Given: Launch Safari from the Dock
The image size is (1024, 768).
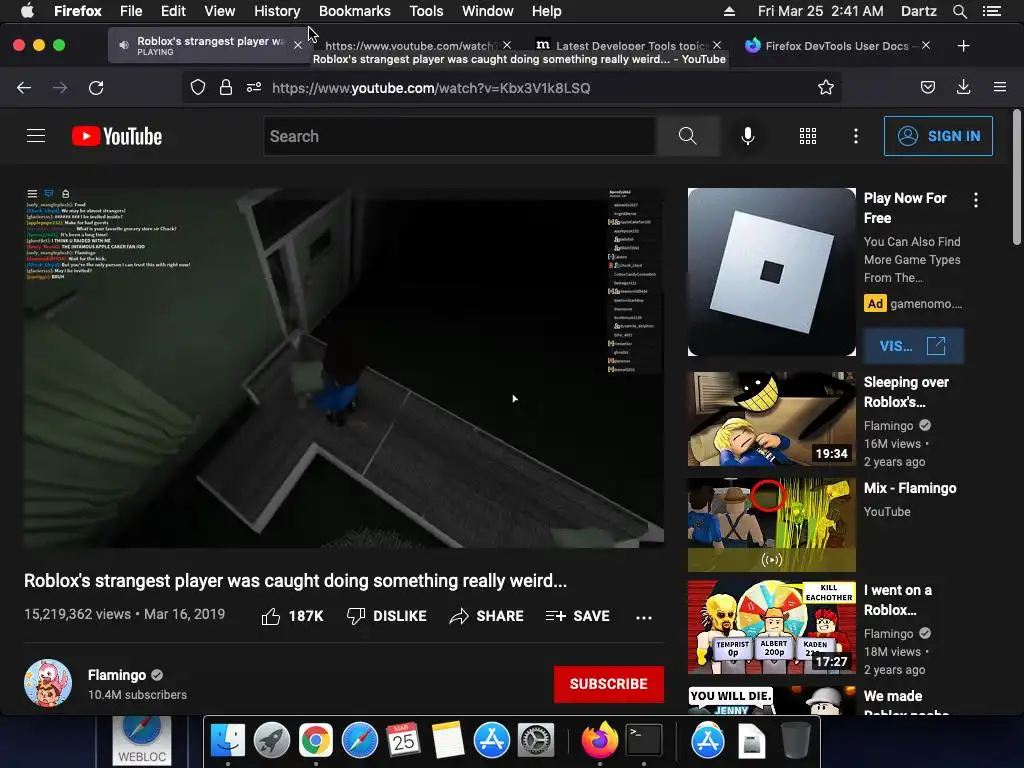Looking at the screenshot, I should point(359,741).
